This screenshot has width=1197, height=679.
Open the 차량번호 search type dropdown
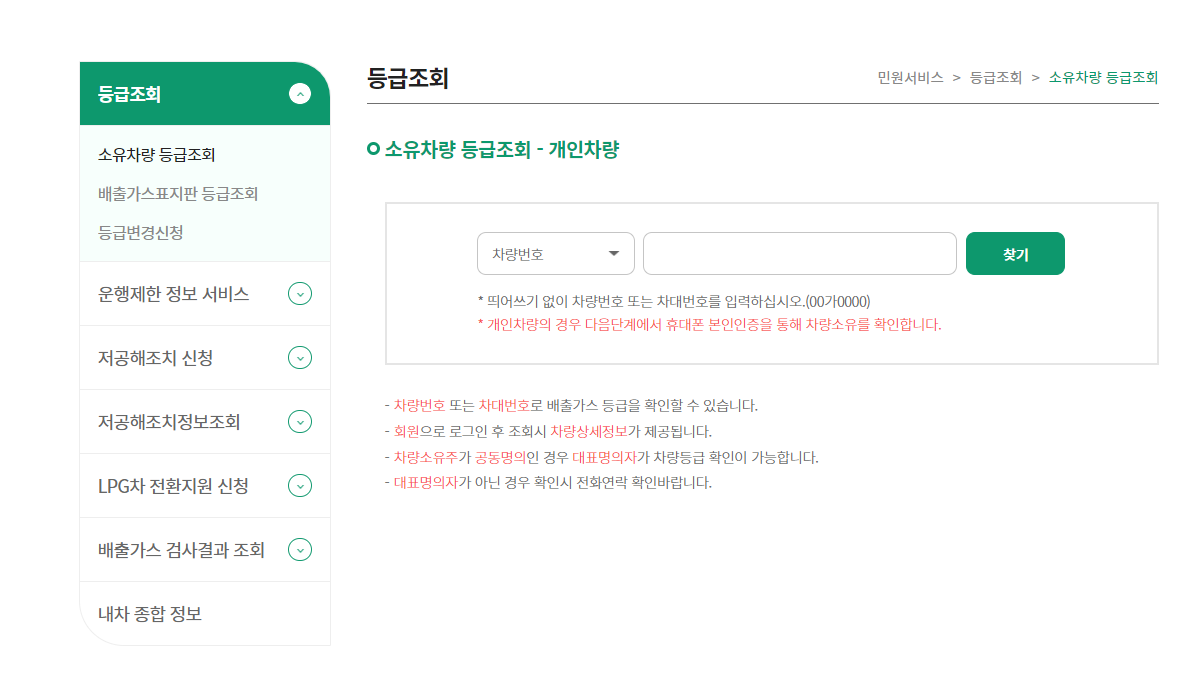coord(555,253)
